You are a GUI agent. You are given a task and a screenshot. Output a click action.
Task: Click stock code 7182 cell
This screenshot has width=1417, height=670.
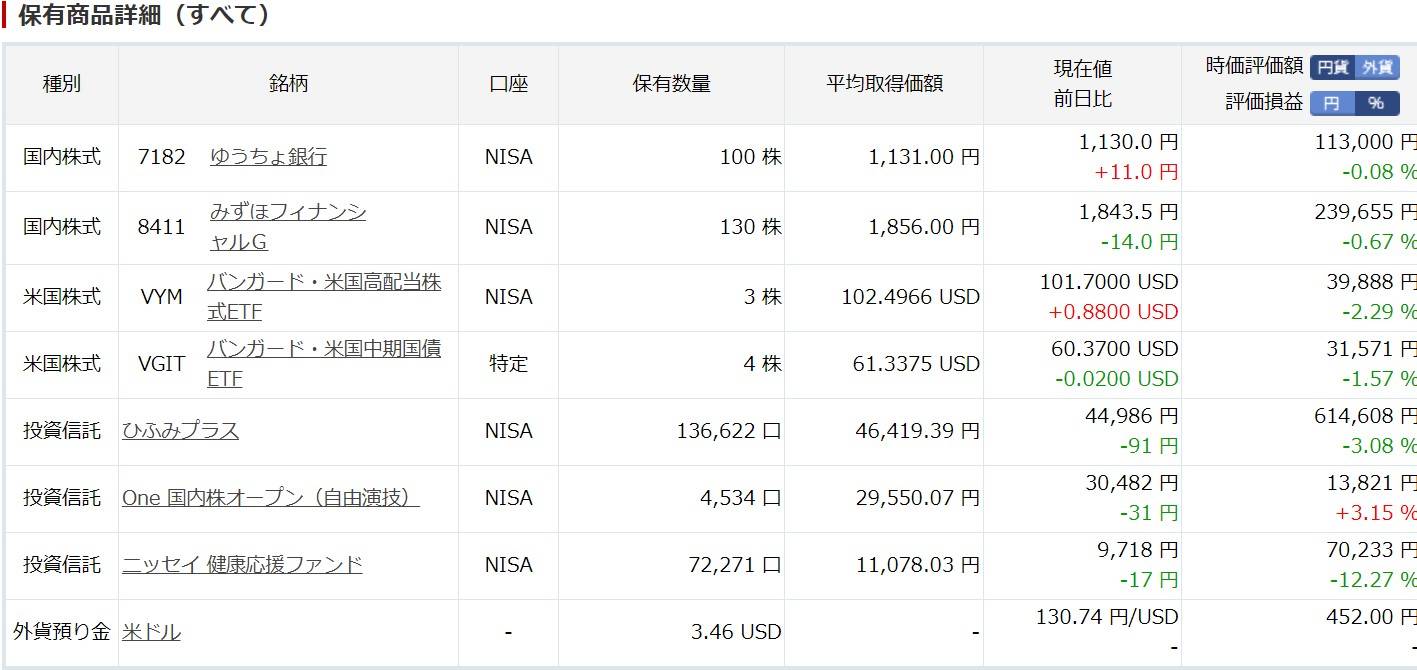pos(162,157)
